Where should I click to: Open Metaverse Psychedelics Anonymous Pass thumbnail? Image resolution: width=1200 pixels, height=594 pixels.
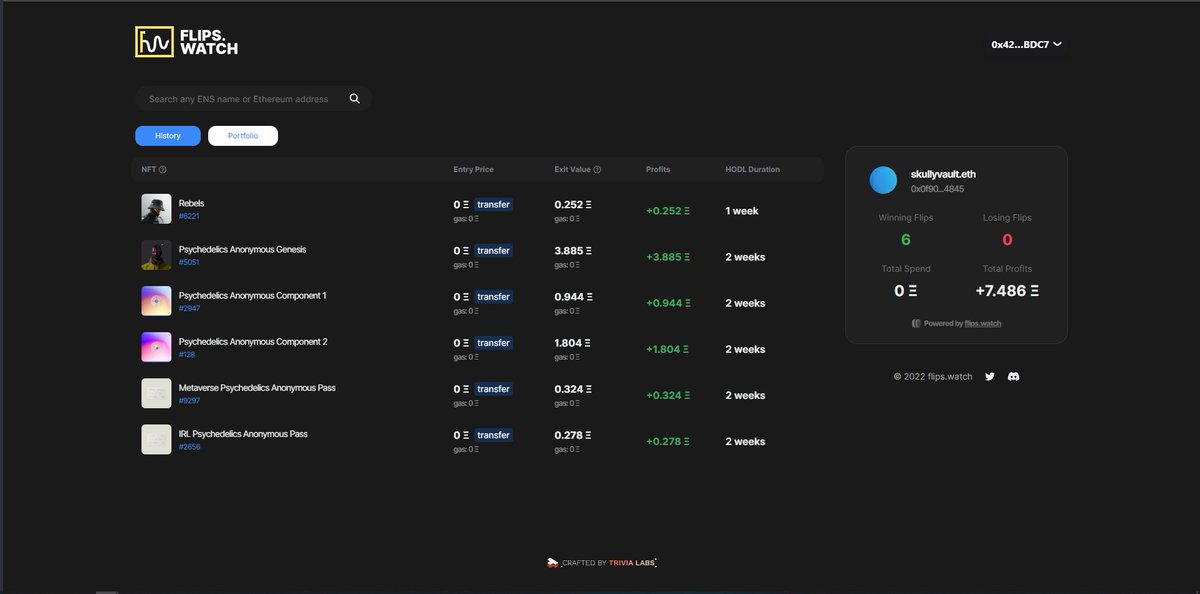pyautogui.click(x=156, y=393)
